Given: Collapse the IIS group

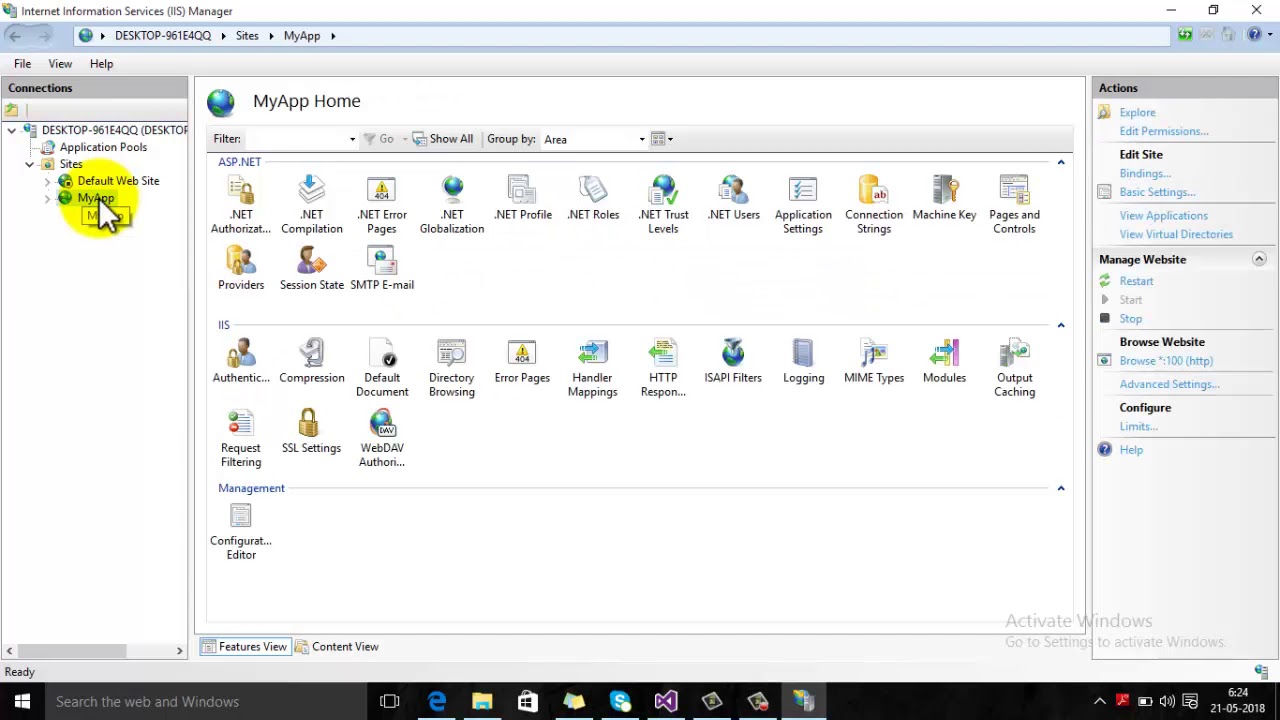Looking at the screenshot, I should point(1061,325).
